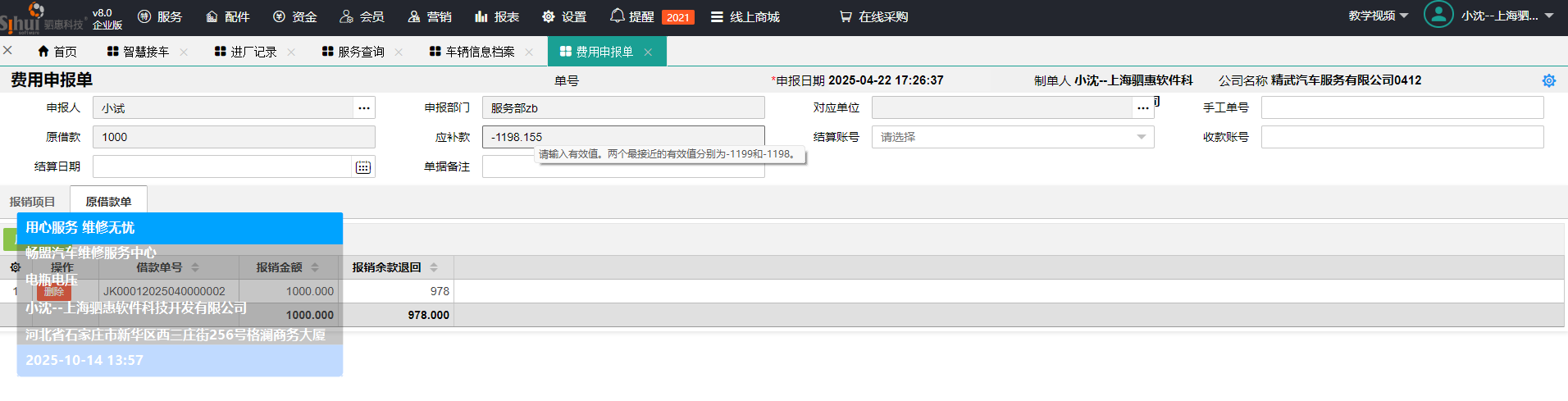Click the ellipsis button beside 对应单位
This screenshot has width=1568, height=401.
pyautogui.click(x=1142, y=108)
